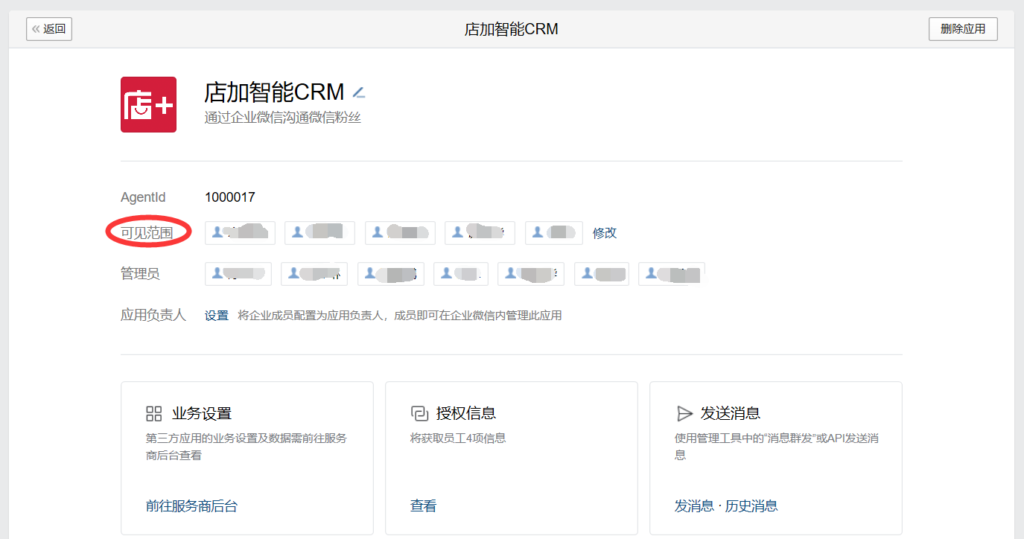Viewport: 1024px width, 539px height.
Task: Open 前往服务商后台 link
Action: (x=191, y=506)
